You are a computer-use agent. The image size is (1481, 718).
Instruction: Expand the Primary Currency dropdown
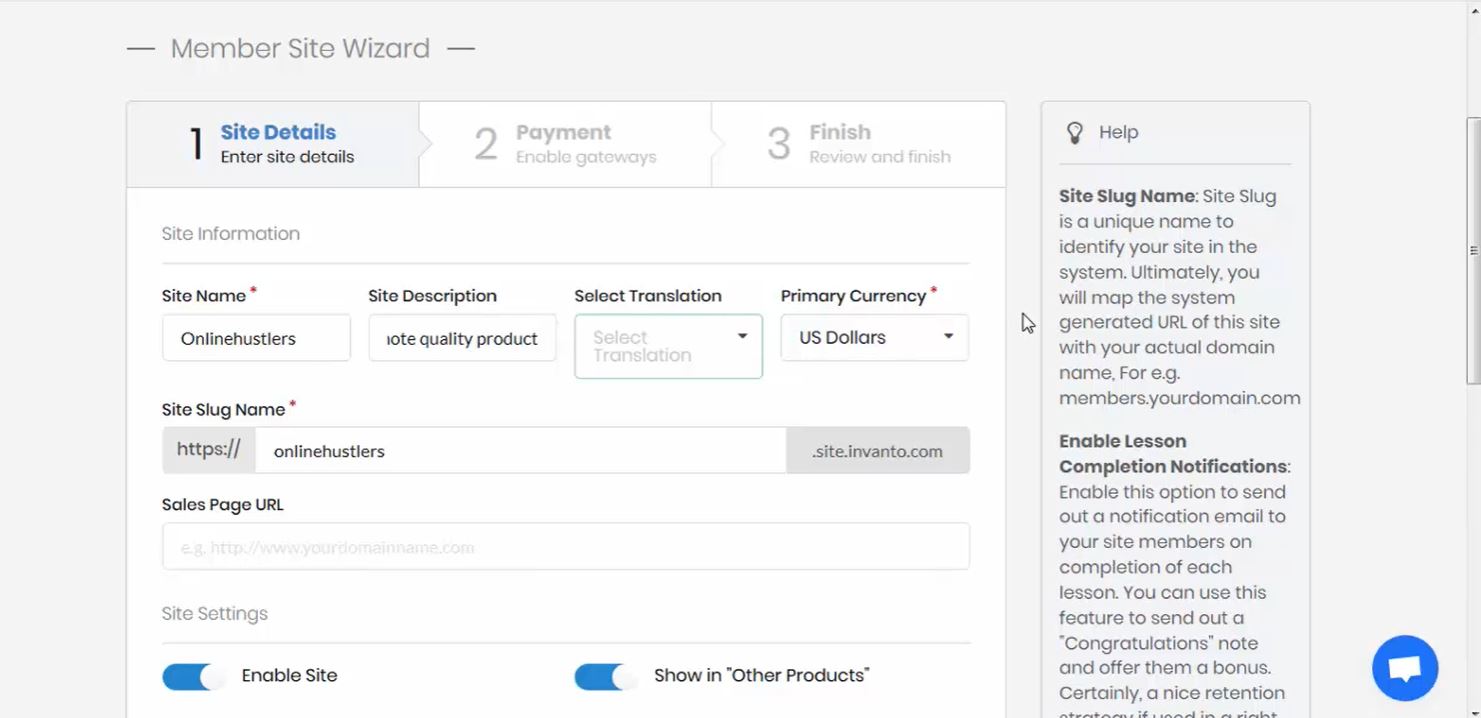point(874,338)
